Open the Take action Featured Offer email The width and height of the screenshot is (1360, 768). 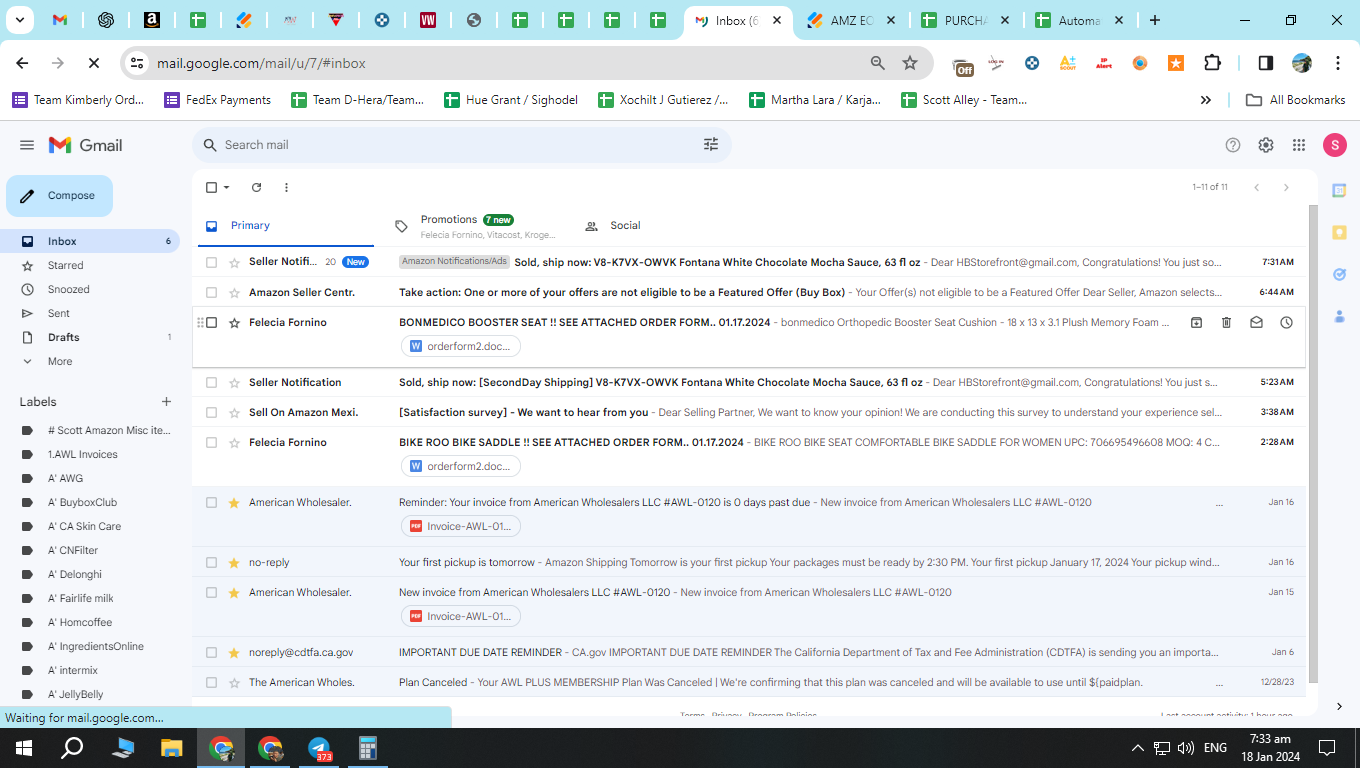point(749,292)
